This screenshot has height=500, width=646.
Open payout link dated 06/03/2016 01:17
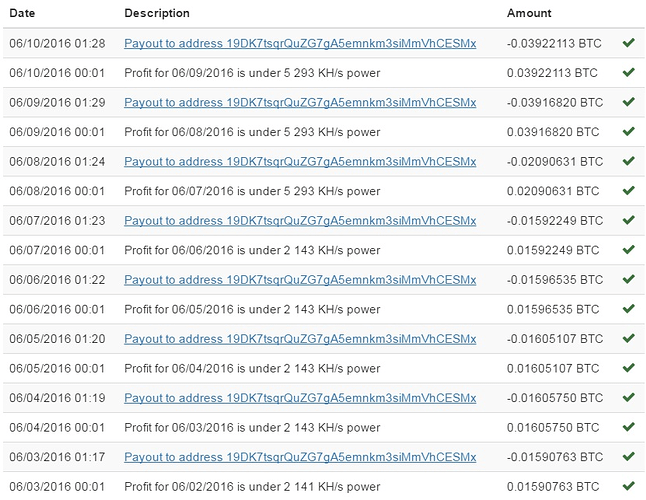pos(300,457)
